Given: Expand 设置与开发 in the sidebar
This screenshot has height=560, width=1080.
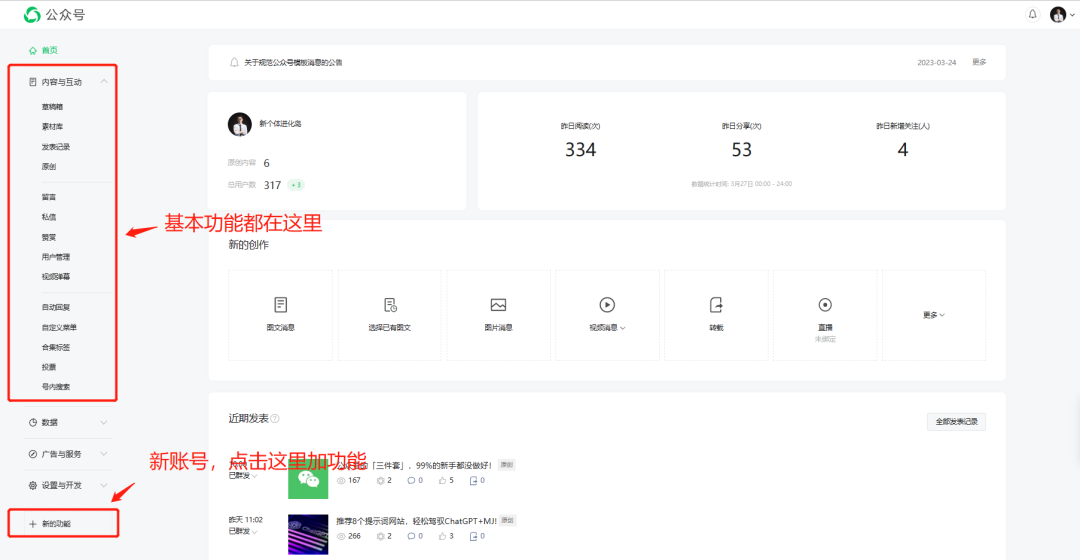Looking at the screenshot, I should pyautogui.click(x=104, y=485).
